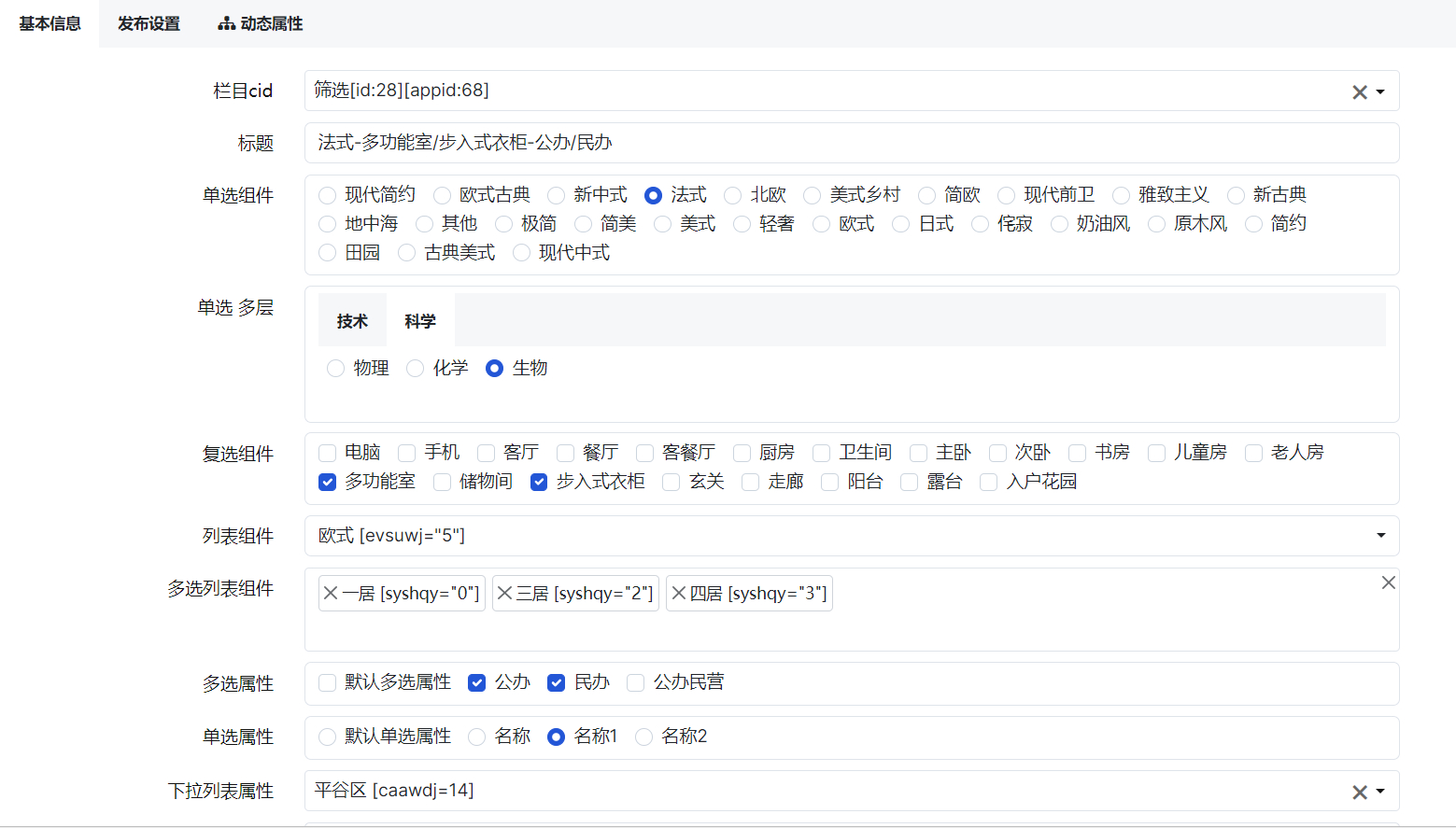Image resolution: width=1456 pixels, height=828 pixels.
Task: Remove the 三居 tag from multi-select list
Action: coord(504,594)
